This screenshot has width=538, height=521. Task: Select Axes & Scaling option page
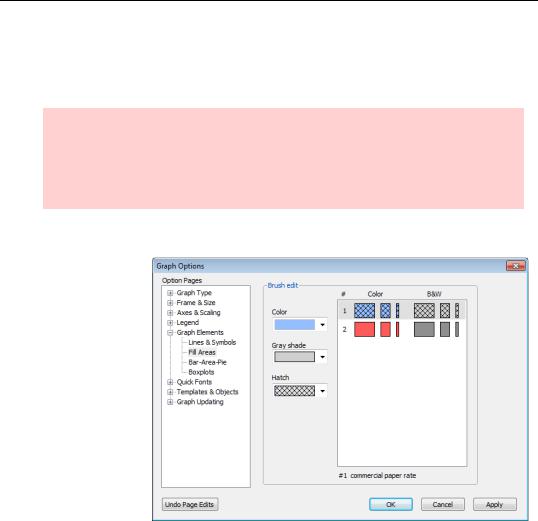(x=198, y=313)
